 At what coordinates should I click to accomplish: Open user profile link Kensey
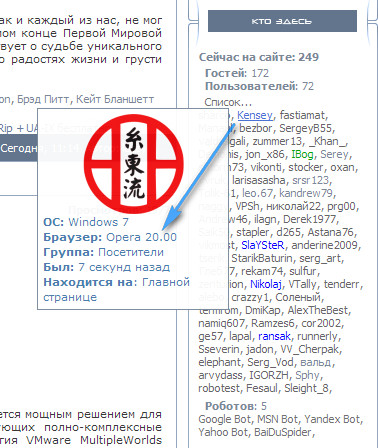(x=255, y=115)
